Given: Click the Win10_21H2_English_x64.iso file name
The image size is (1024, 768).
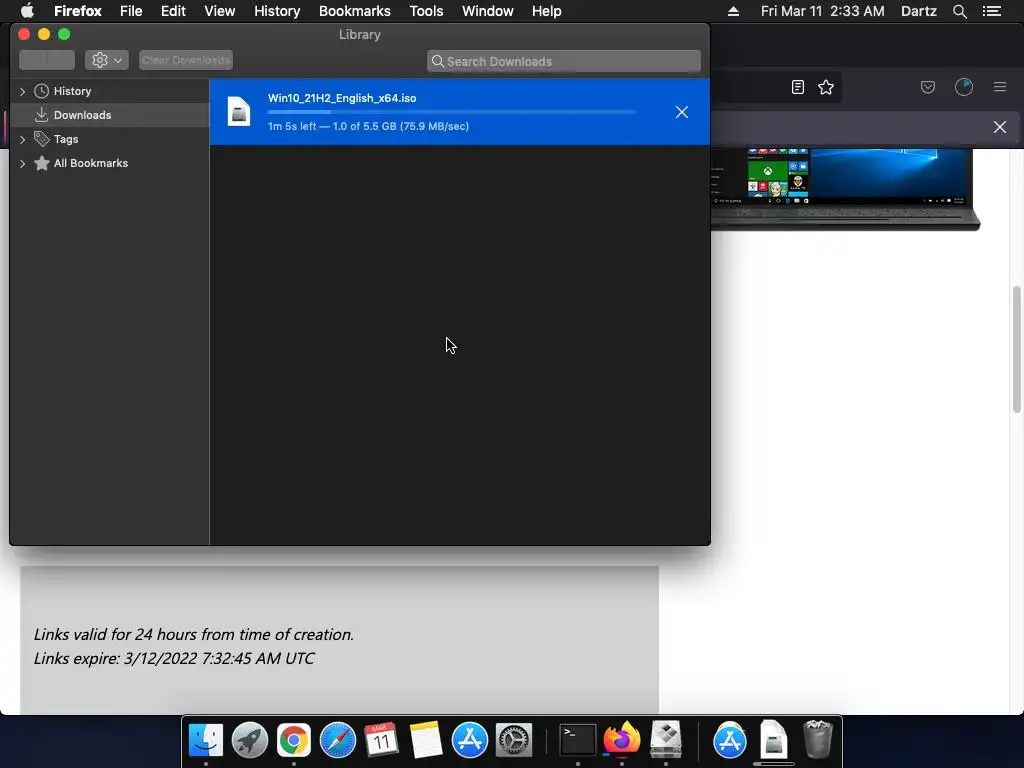Looking at the screenshot, I should click(x=342, y=98).
